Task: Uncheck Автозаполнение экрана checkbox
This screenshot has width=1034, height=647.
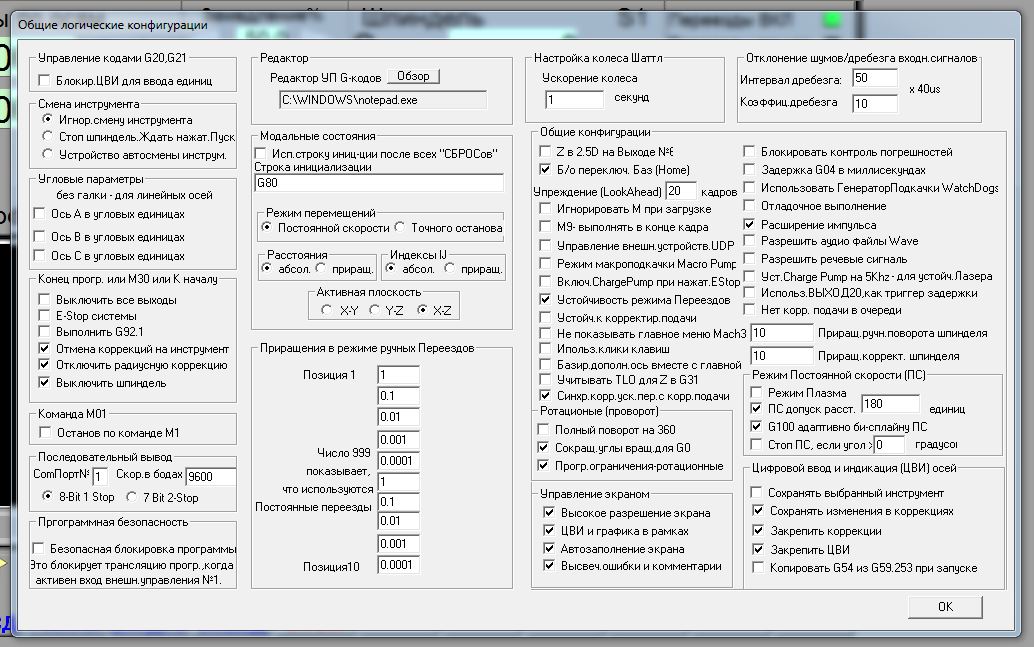Action: pos(549,548)
